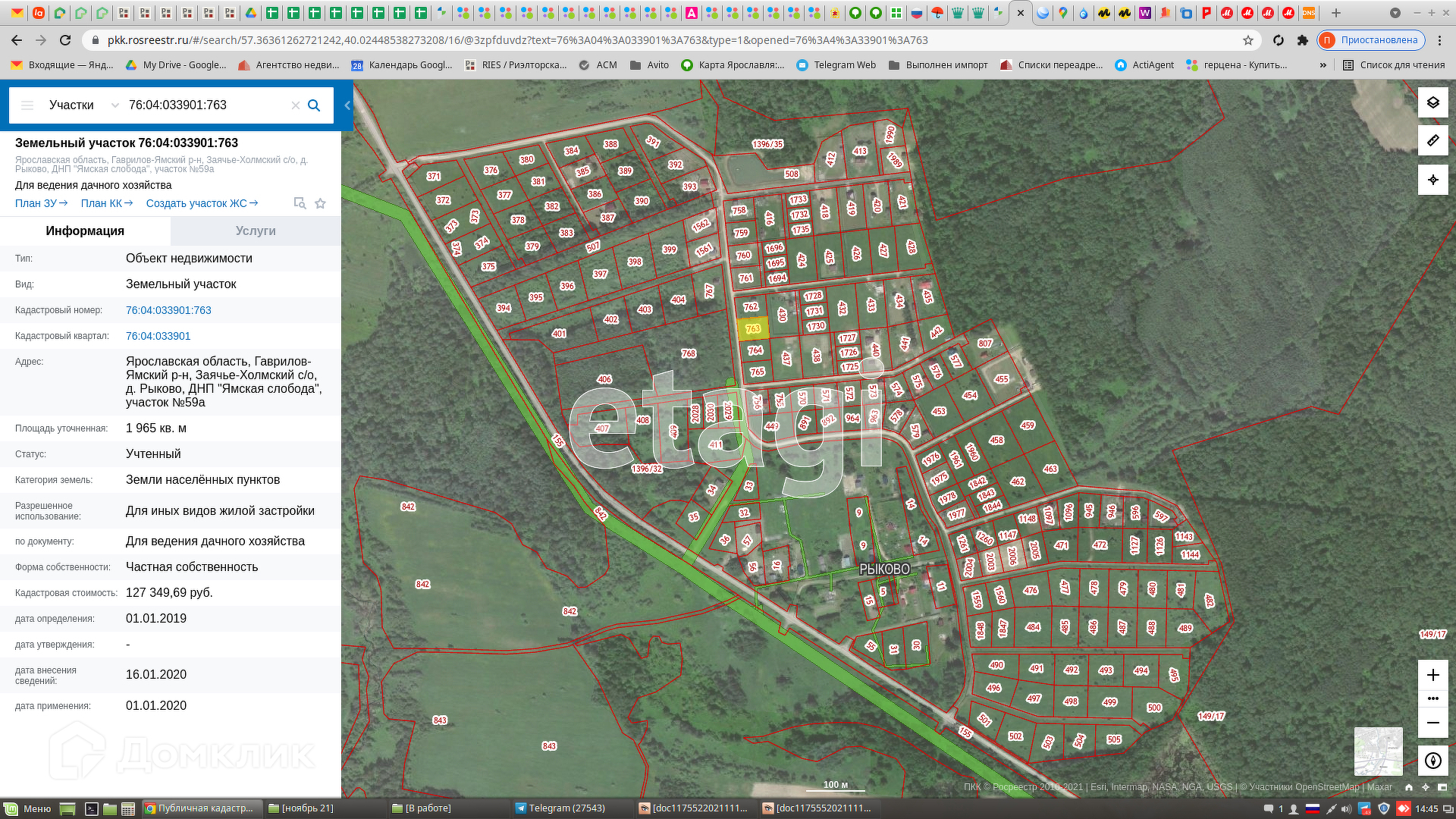Open the map layers switcher

click(1432, 102)
